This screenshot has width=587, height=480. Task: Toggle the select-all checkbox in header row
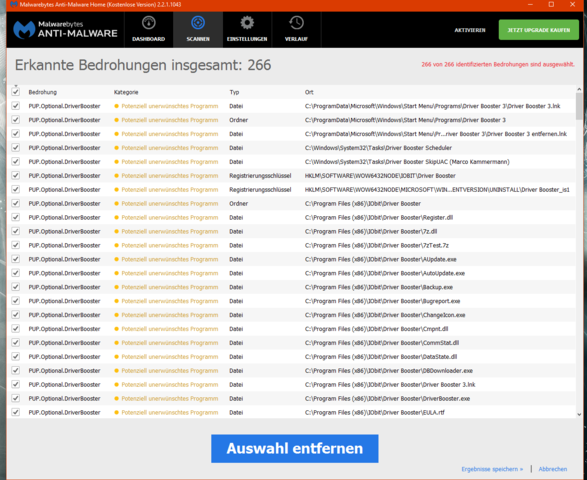[16, 92]
